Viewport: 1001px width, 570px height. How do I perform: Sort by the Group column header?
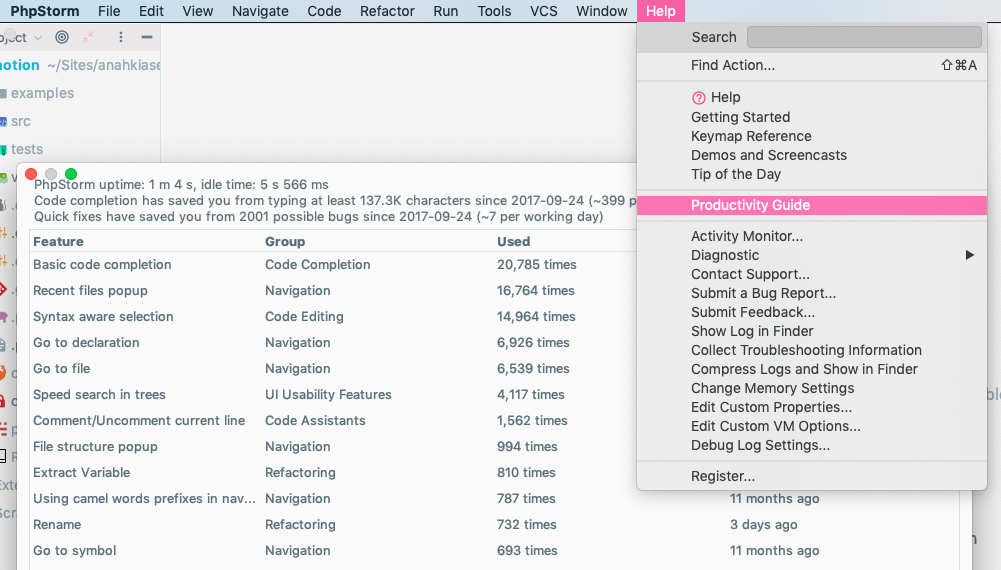coord(285,241)
